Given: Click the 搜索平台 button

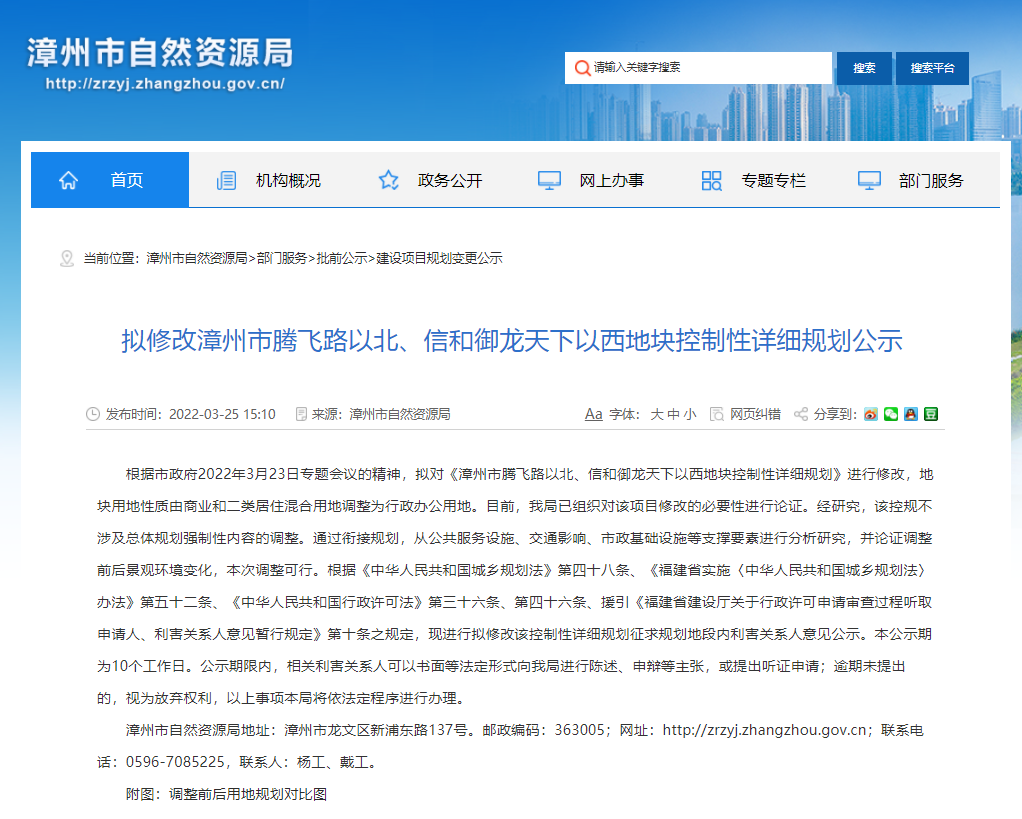Looking at the screenshot, I should point(931,68).
